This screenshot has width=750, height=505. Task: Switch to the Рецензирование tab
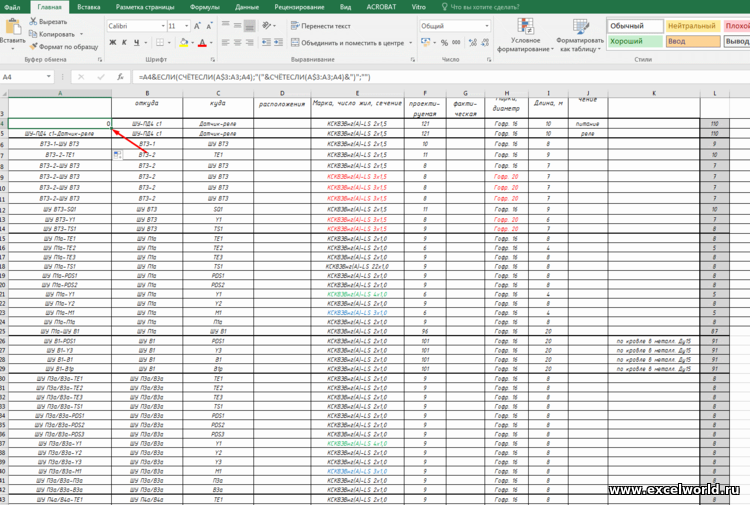[x=299, y=7]
